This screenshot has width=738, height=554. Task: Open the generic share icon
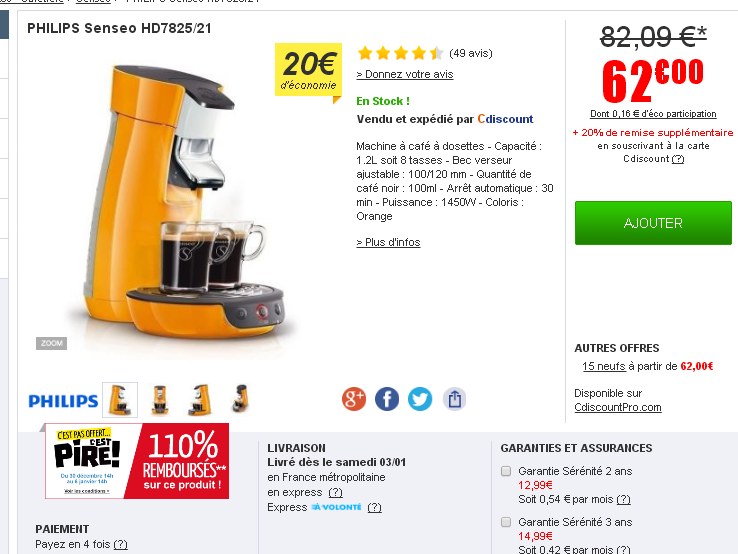pos(454,399)
